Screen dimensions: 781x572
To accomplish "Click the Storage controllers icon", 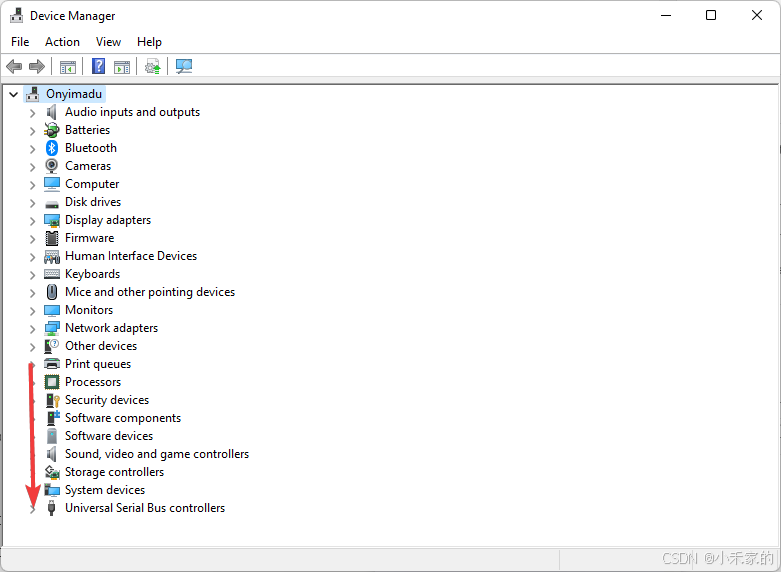I will tap(52, 472).
